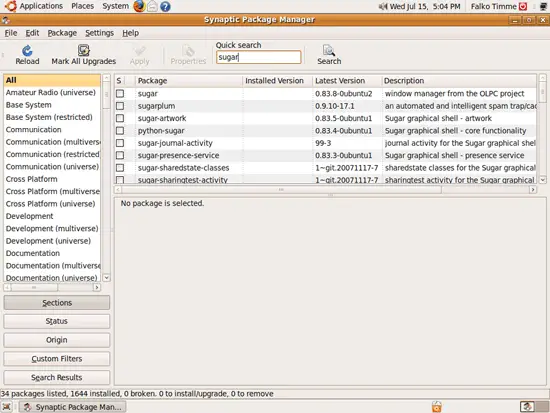Screen dimensions: 550x413
Task: Click the volume speaker icon
Action: [383, 6]
